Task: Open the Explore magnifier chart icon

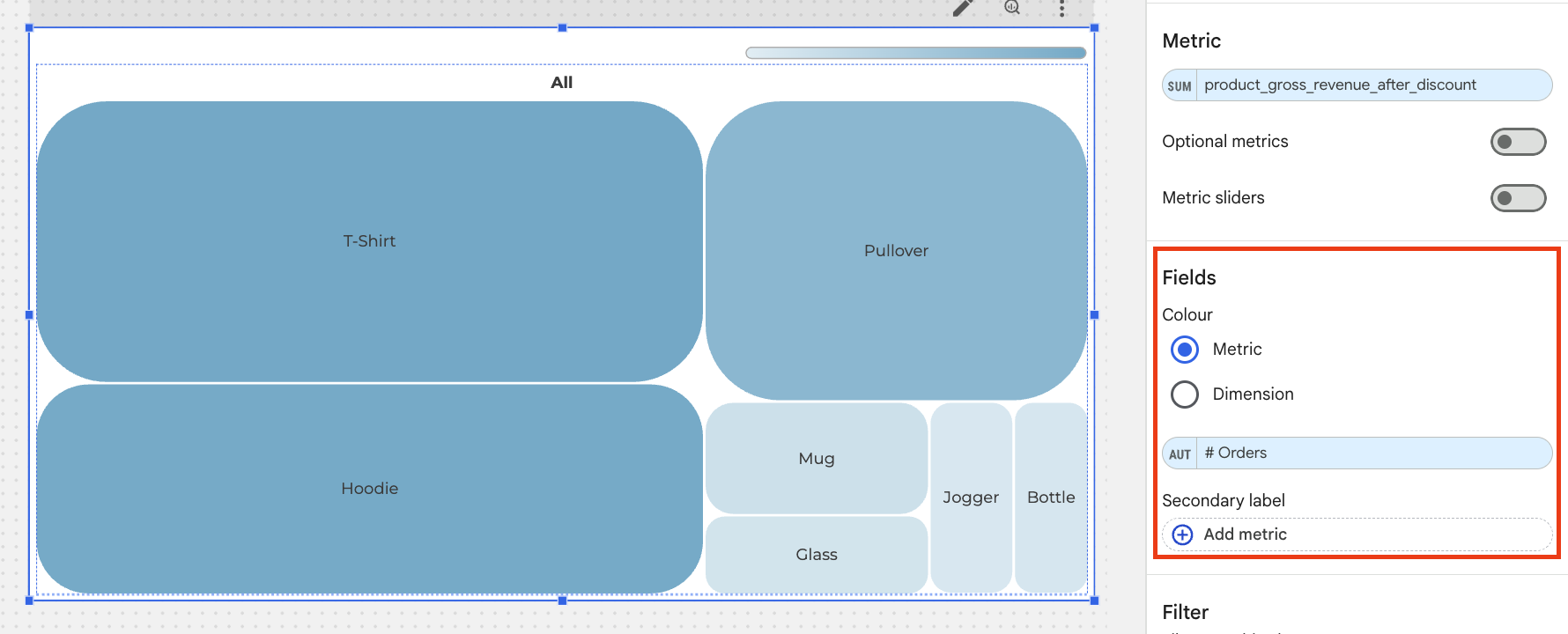Action: pos(1012,8)
